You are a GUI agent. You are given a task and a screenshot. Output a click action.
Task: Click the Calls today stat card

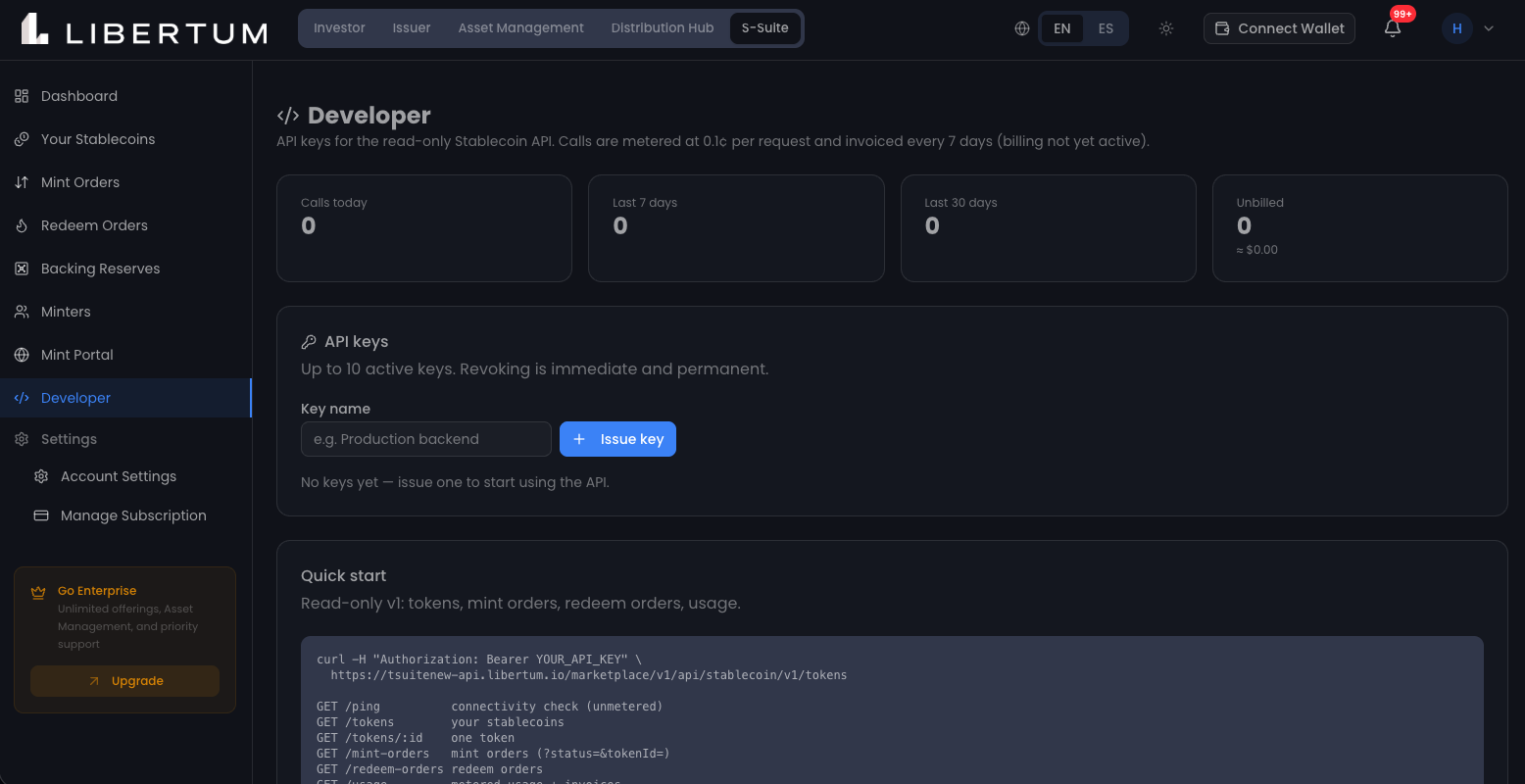pyautogui.click(x=424, y=228)
